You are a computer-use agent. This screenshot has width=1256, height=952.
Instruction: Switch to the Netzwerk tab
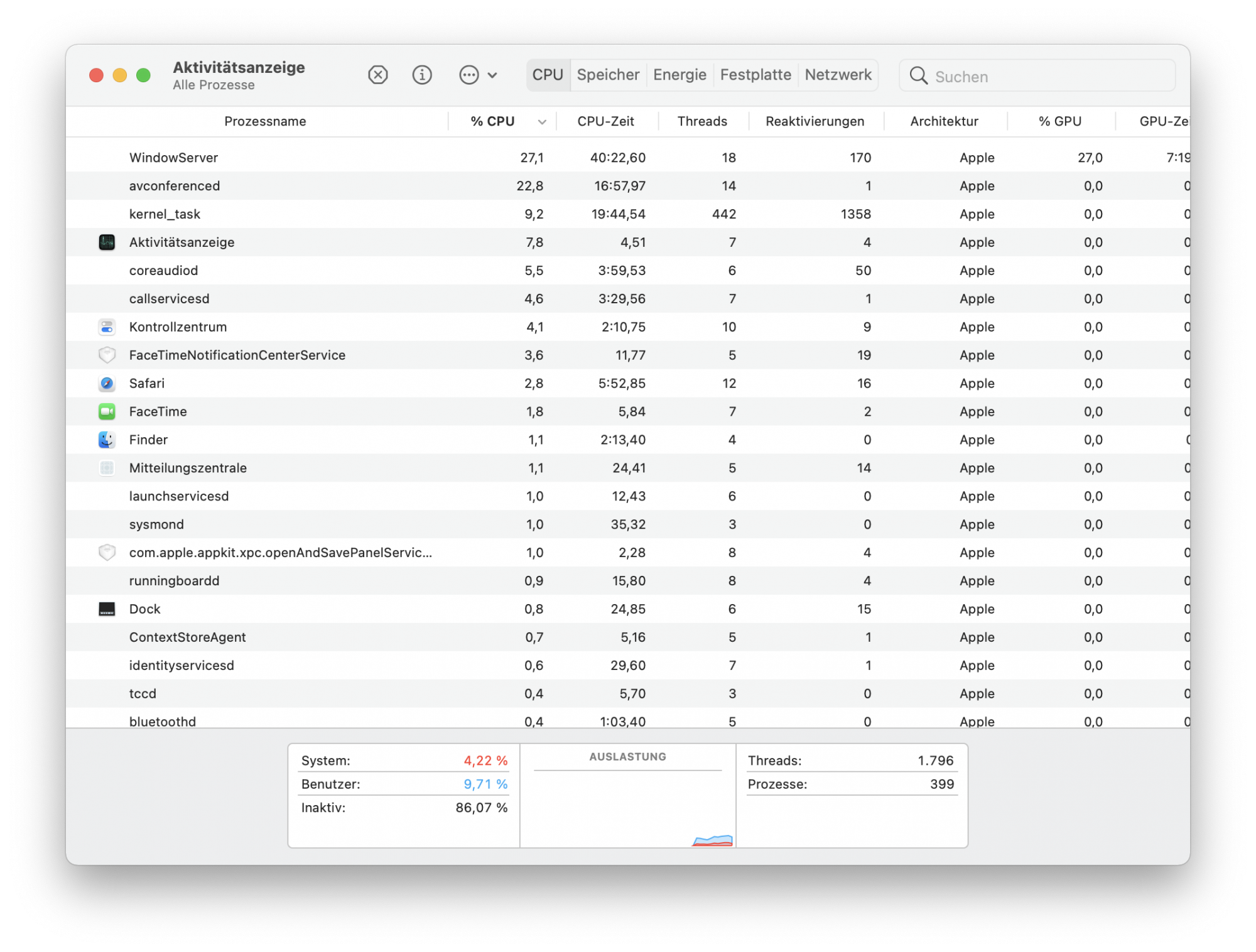tap(838, 75)
